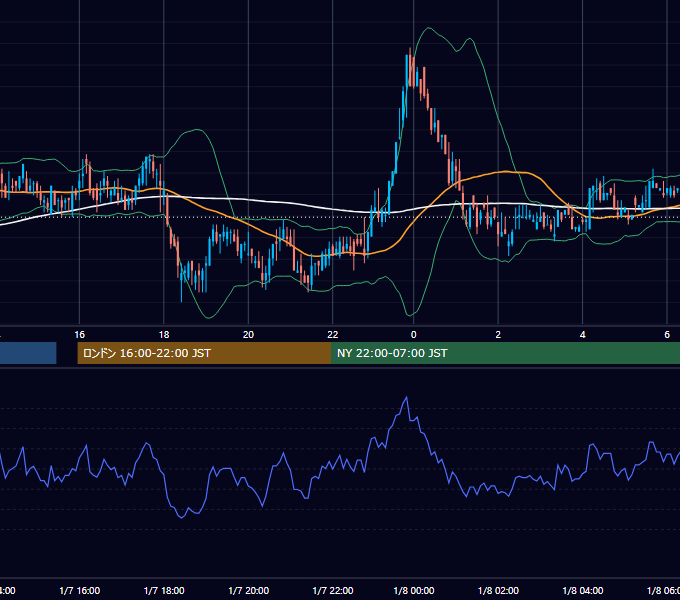Click the hour label 0 under price chart
Image resolution: width=680 pixels, height=600 pixels.
coord(414,335)
